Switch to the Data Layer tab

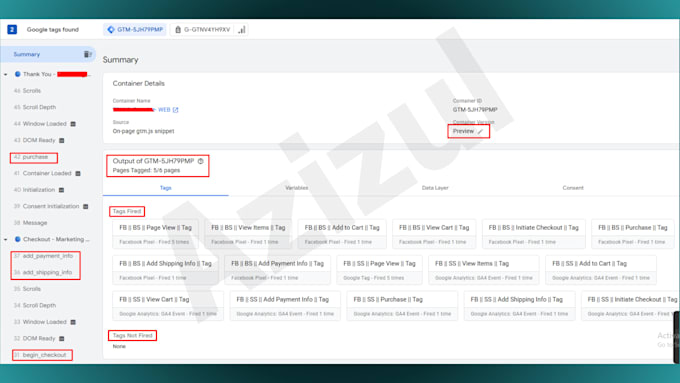pos(435,188)
